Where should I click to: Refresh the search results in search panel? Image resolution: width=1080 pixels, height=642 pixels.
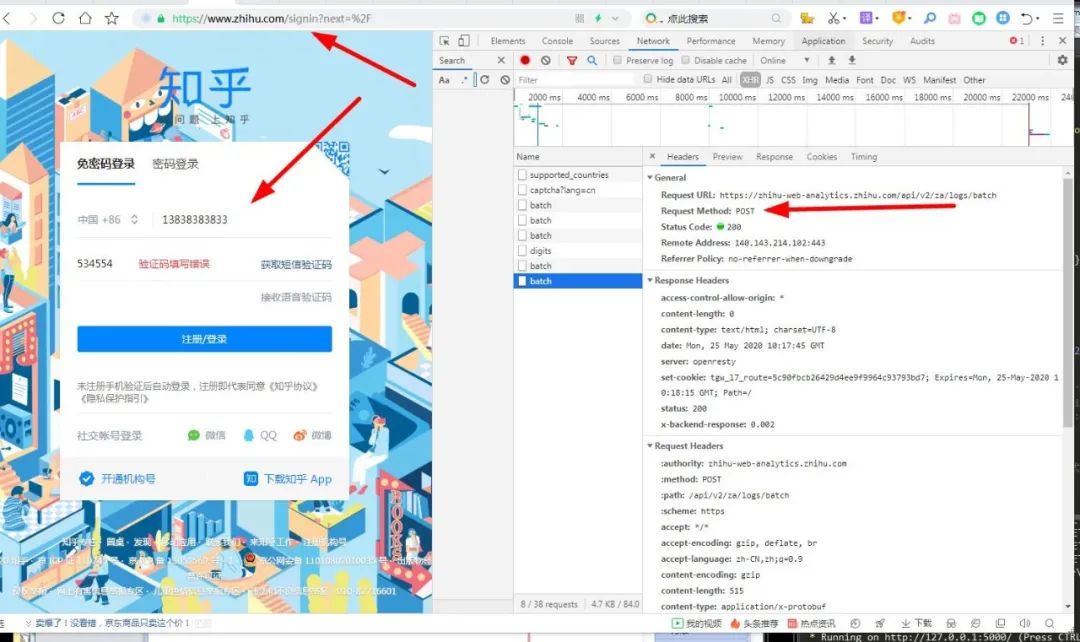pos(485,80)
